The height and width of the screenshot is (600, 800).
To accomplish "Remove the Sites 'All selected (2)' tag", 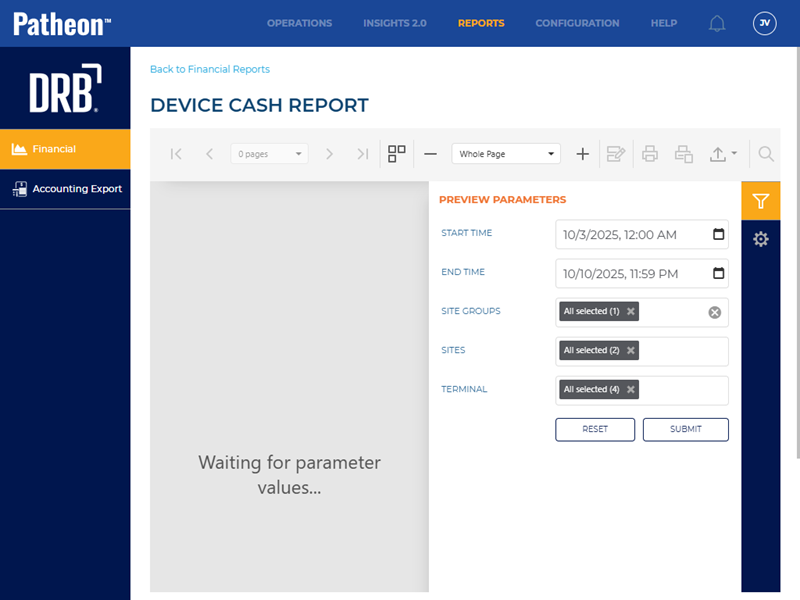I will click(x=630, y=351).
